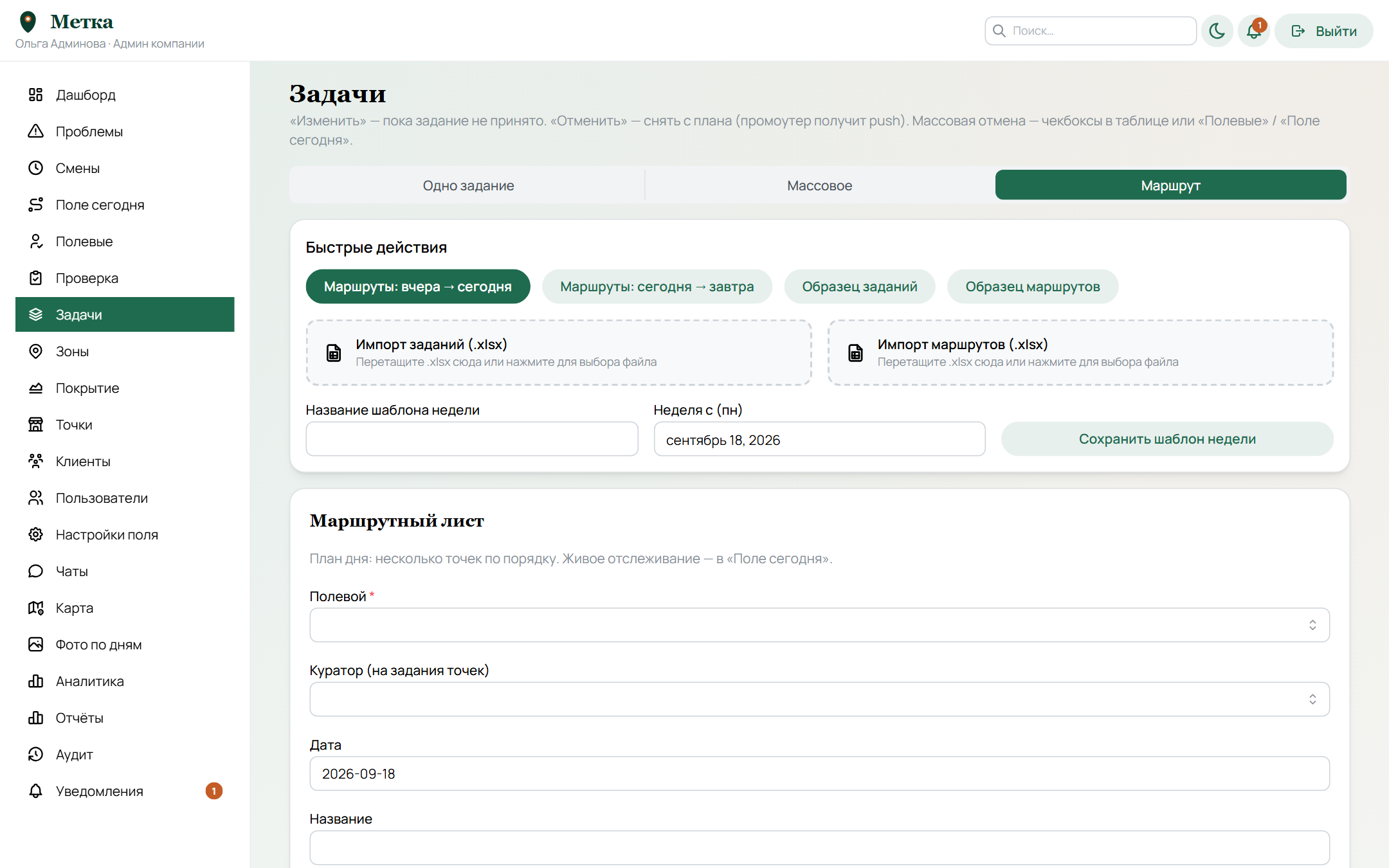This screenshot has width=1389, height=868.
Task: Switch to the Одно задание tab
Action: 468,185
